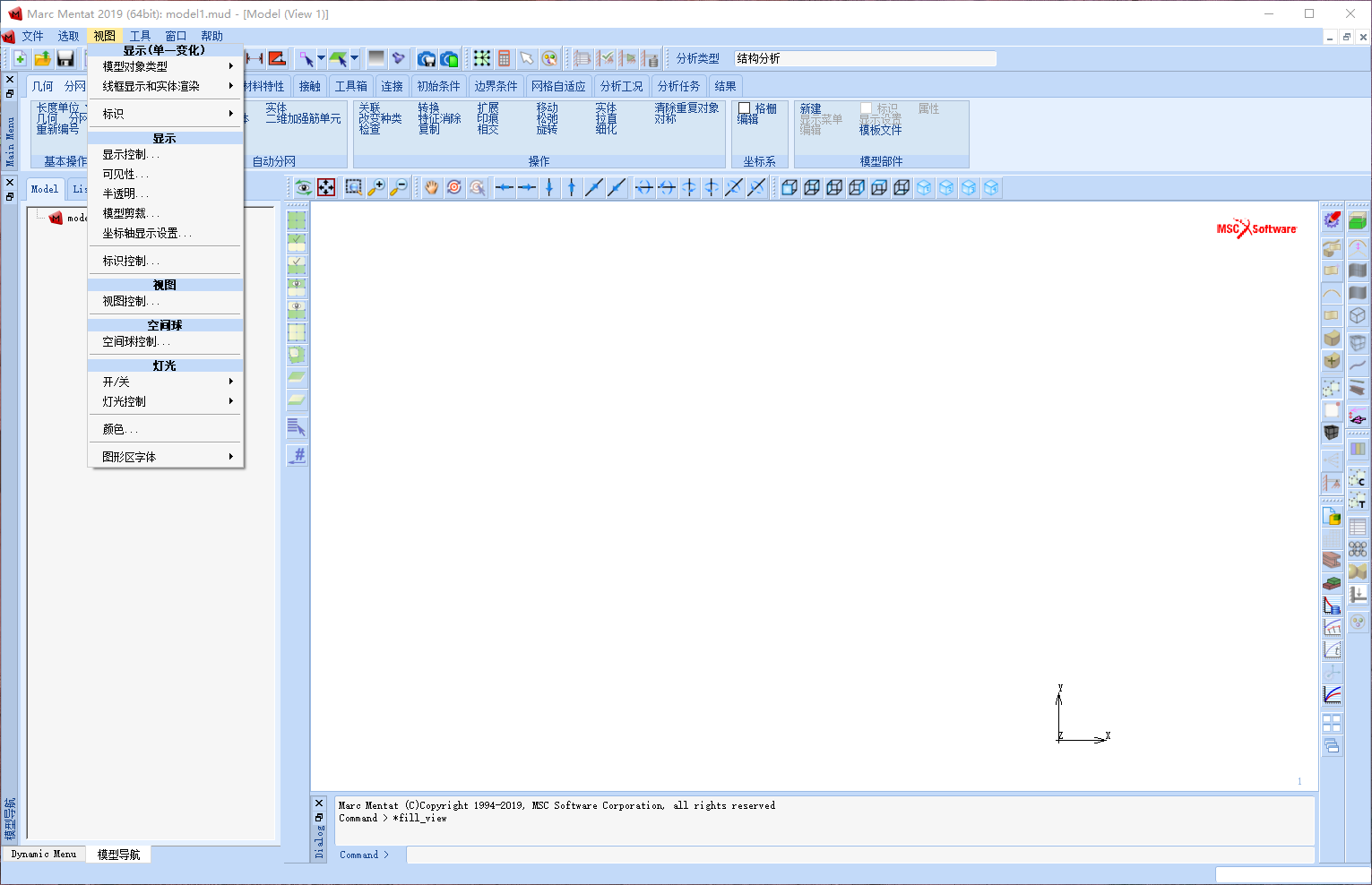Open the color palette icon
The width and height of the screenshot is (1372, 885).
549,58
